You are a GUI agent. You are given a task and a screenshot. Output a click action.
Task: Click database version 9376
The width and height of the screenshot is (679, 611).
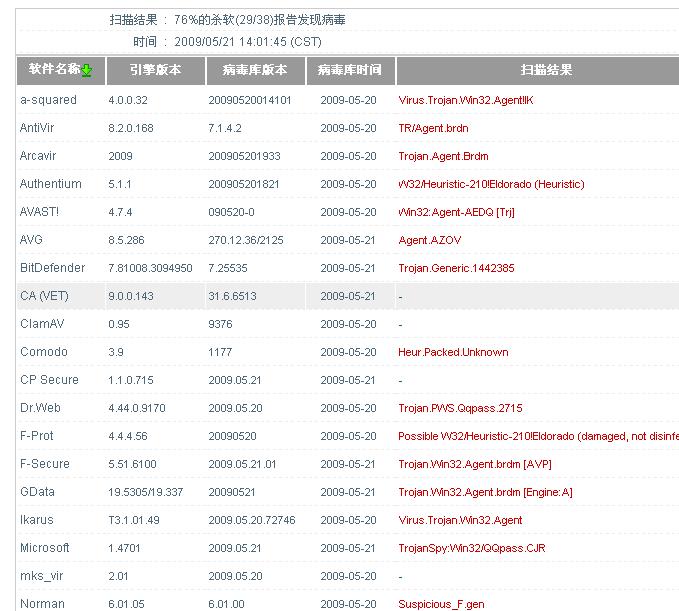point(220,324)
